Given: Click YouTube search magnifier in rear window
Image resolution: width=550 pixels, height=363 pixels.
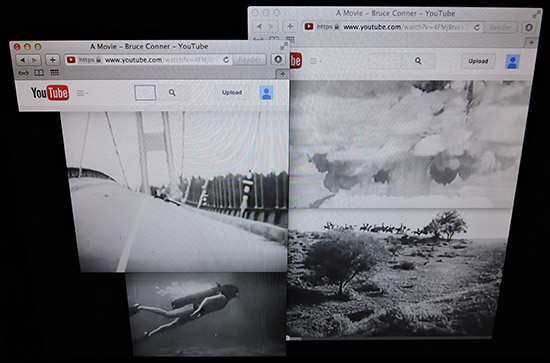Looking at the screenshot, I should tap(418, 61).
